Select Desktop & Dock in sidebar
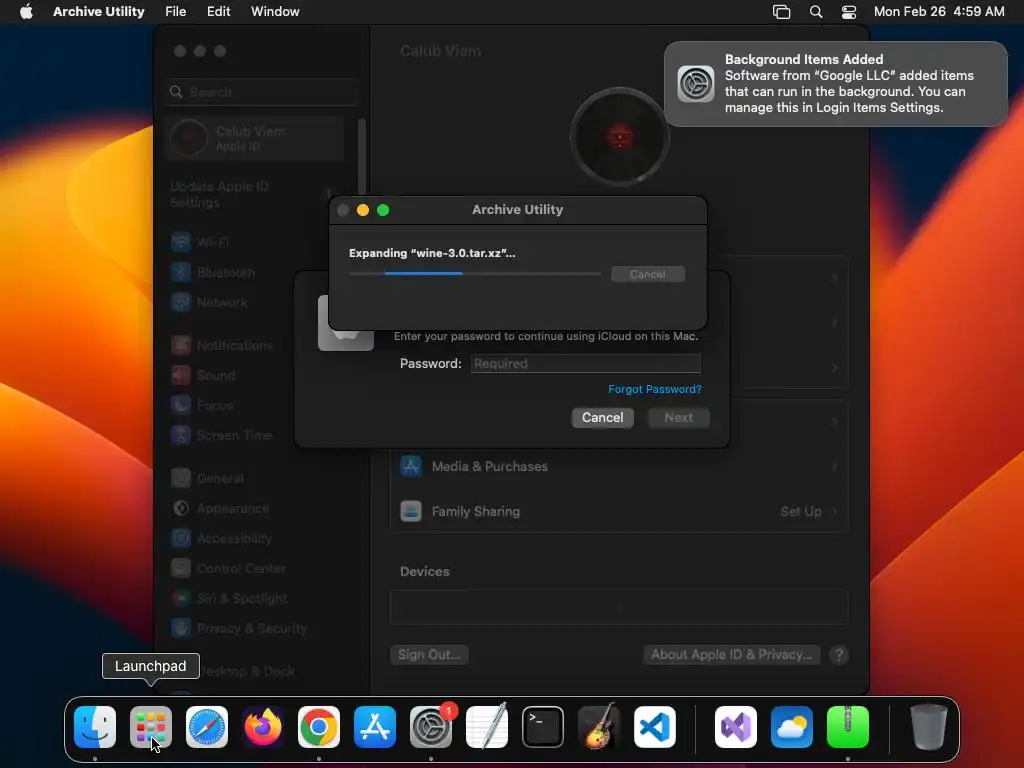Screen dimensions: 1024x768 248,672
